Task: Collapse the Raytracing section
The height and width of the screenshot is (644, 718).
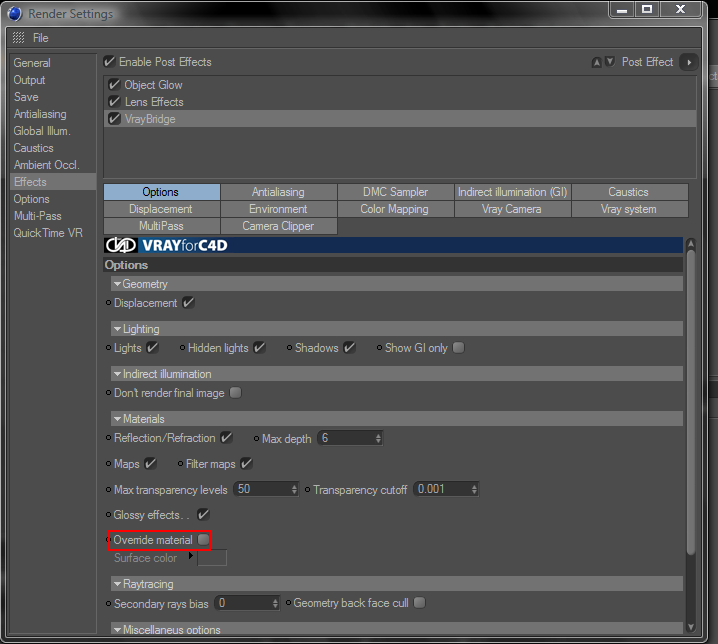Action: pos(118,584)
